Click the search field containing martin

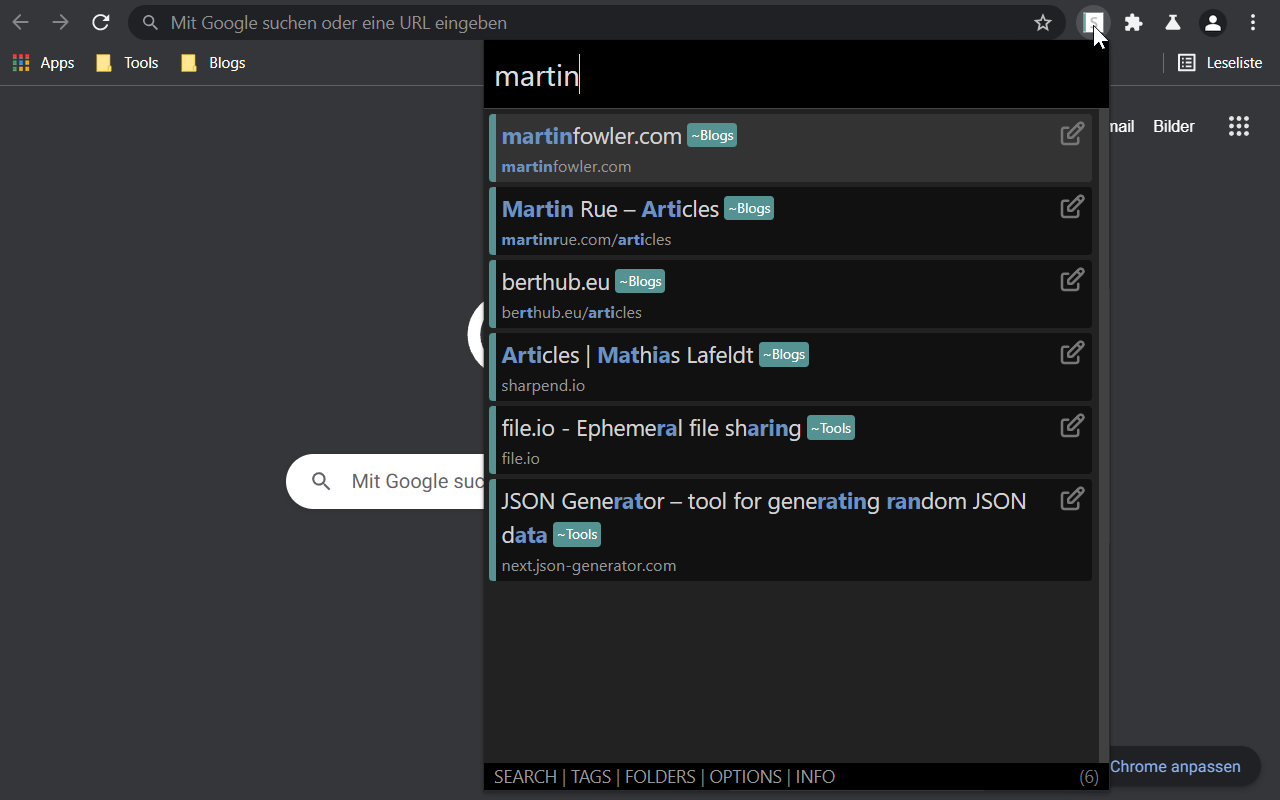(795, 76)
